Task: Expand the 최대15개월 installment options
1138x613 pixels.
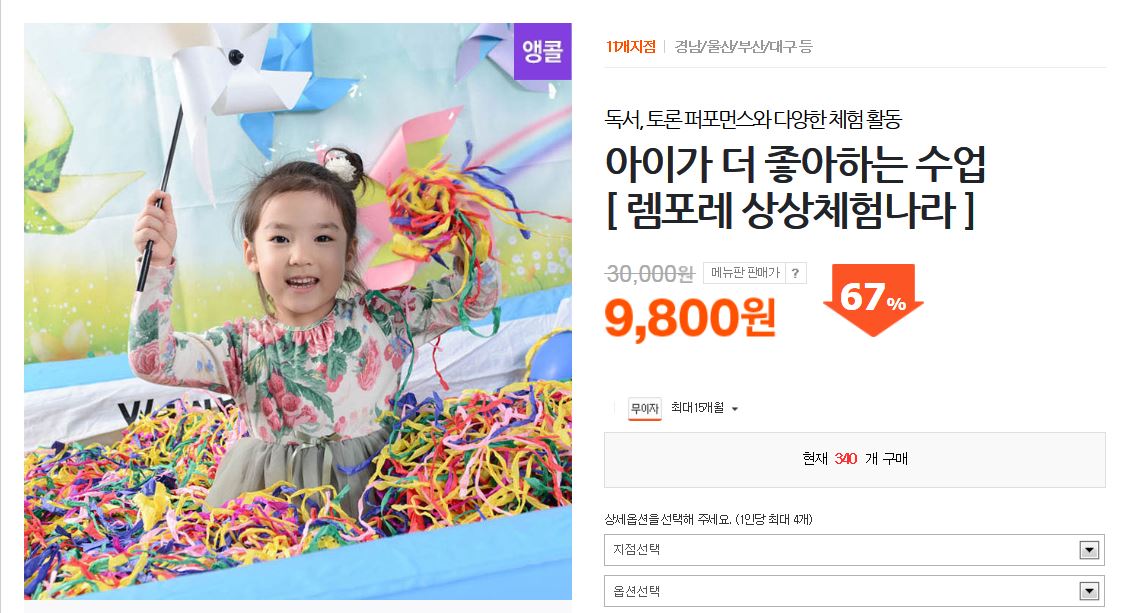Action: (x=703, y=408)
